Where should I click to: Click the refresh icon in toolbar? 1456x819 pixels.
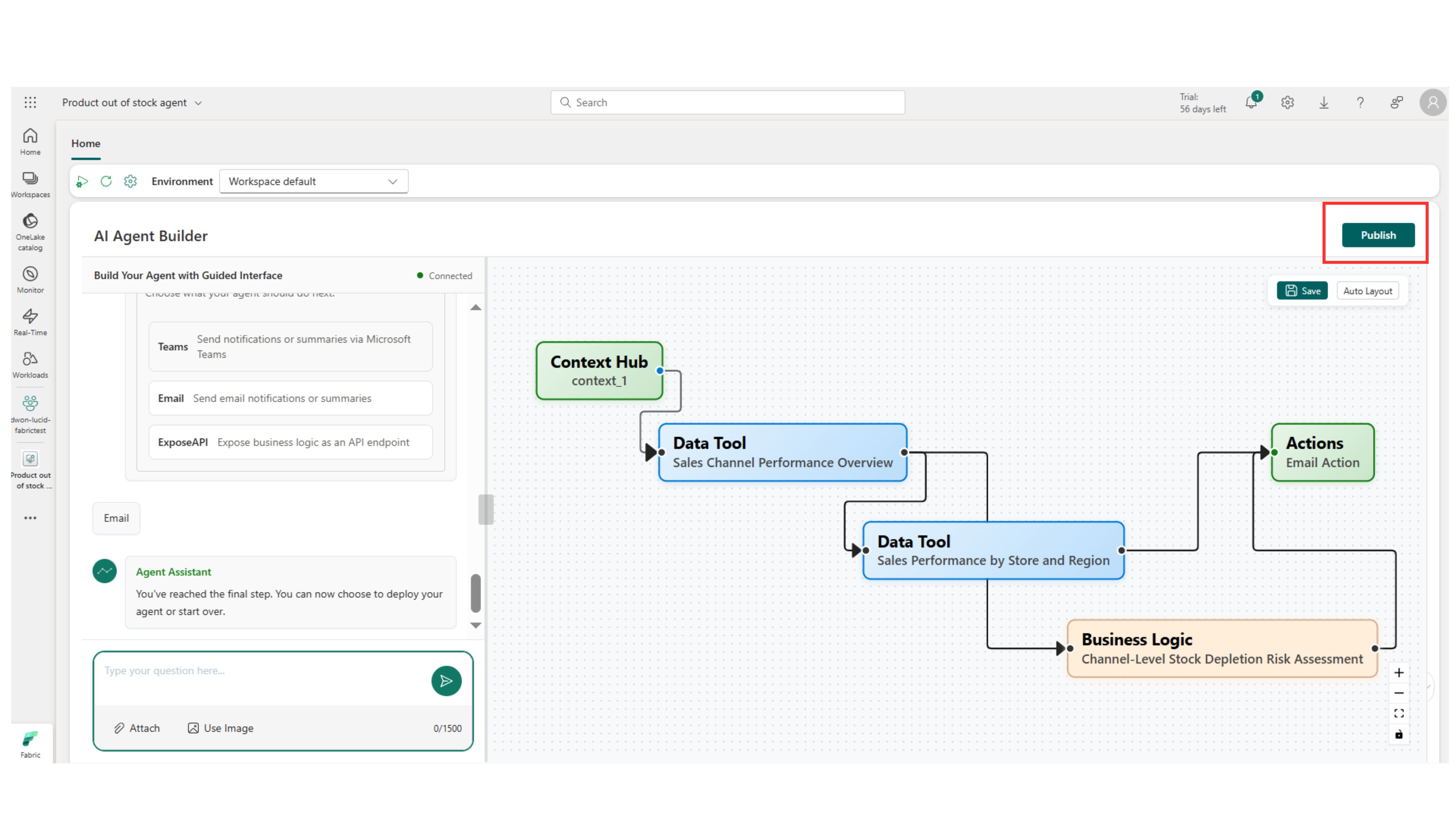(106, 182)
